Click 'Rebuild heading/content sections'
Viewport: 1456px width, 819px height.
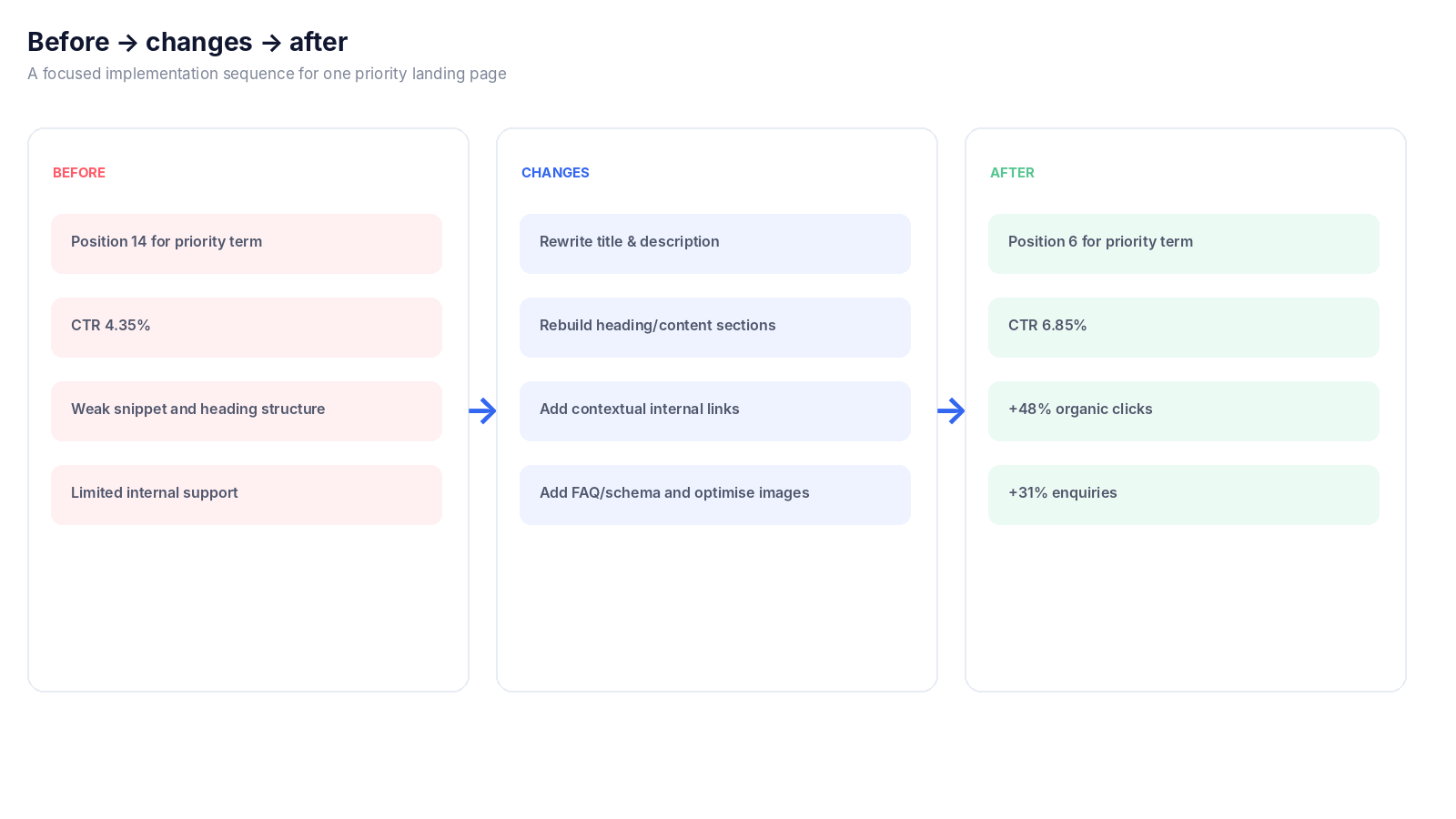pos(715,328)
